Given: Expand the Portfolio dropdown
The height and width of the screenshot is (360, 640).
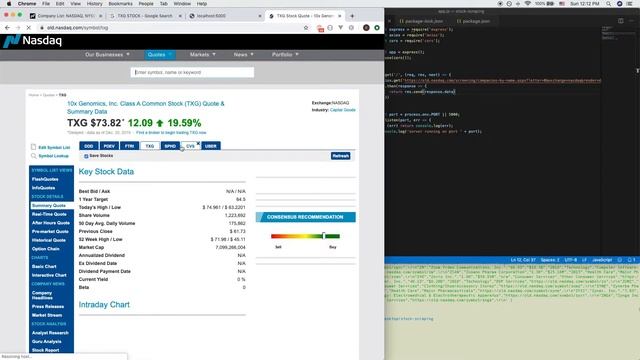Looking at the screenshot, I should tap(285, 55).
